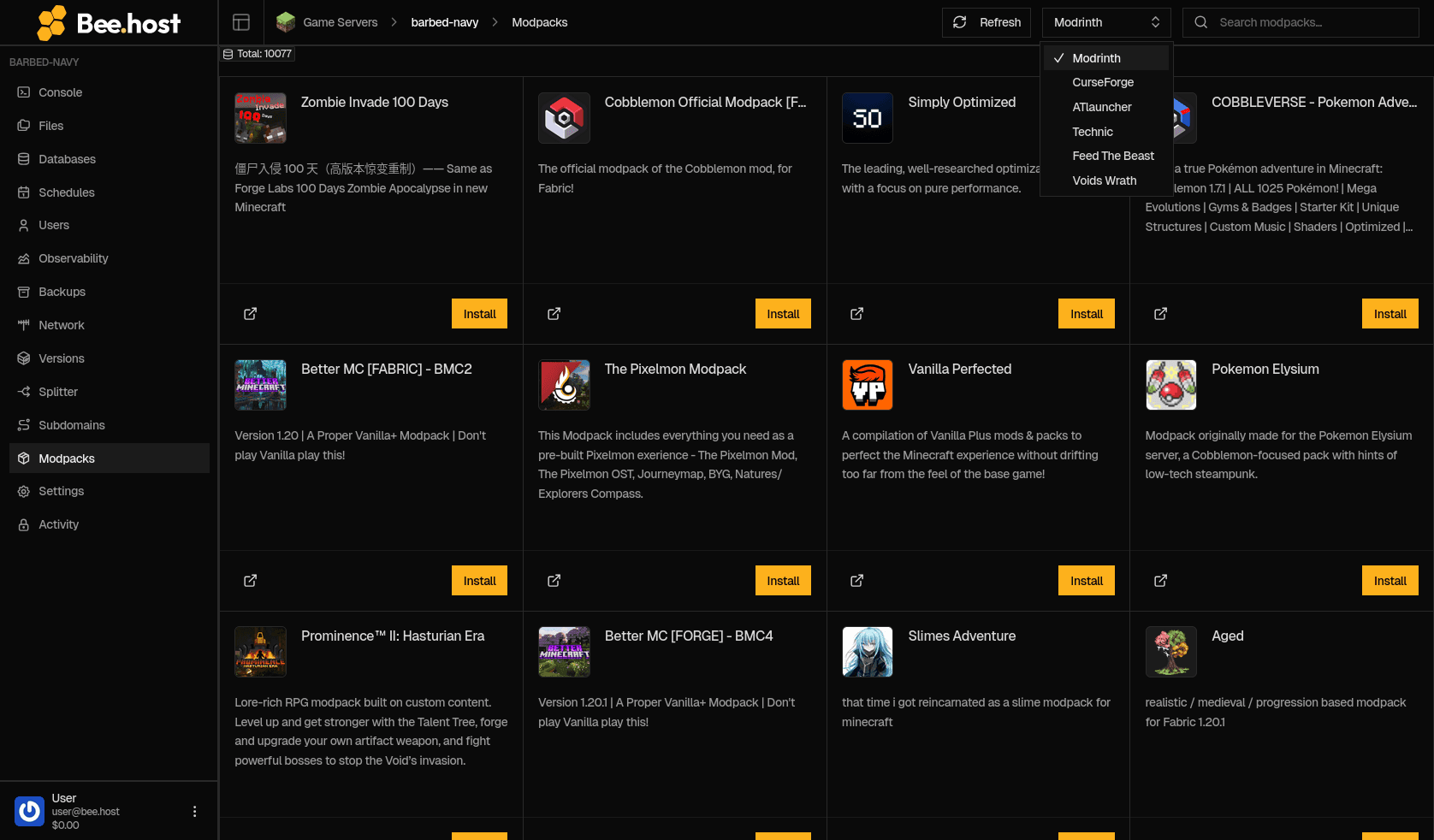The height and width of the screenshot is (840, 1434).
Task: Install Zombie Invade 100 Days
Action: [x=479, y=314]
